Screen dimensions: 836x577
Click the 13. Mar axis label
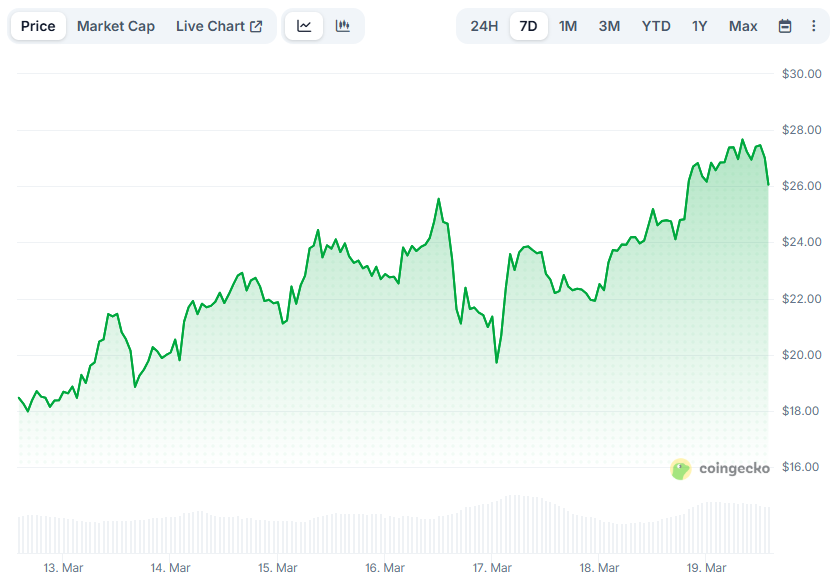(64, 567)
